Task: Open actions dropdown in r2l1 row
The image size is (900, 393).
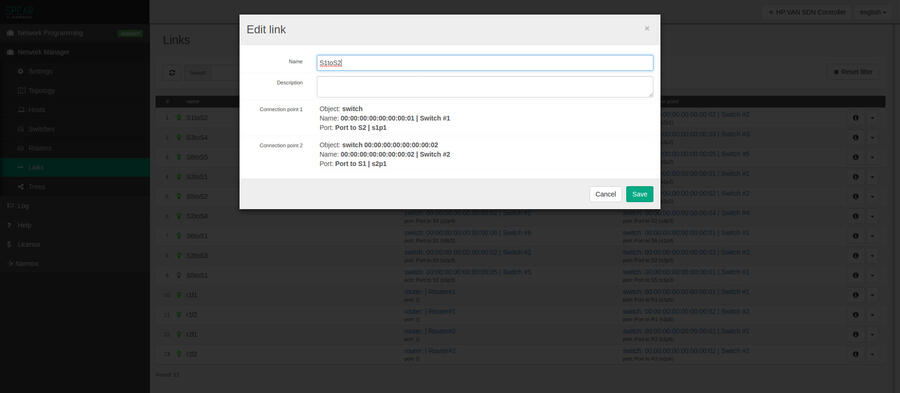Action: click(872, 334)
